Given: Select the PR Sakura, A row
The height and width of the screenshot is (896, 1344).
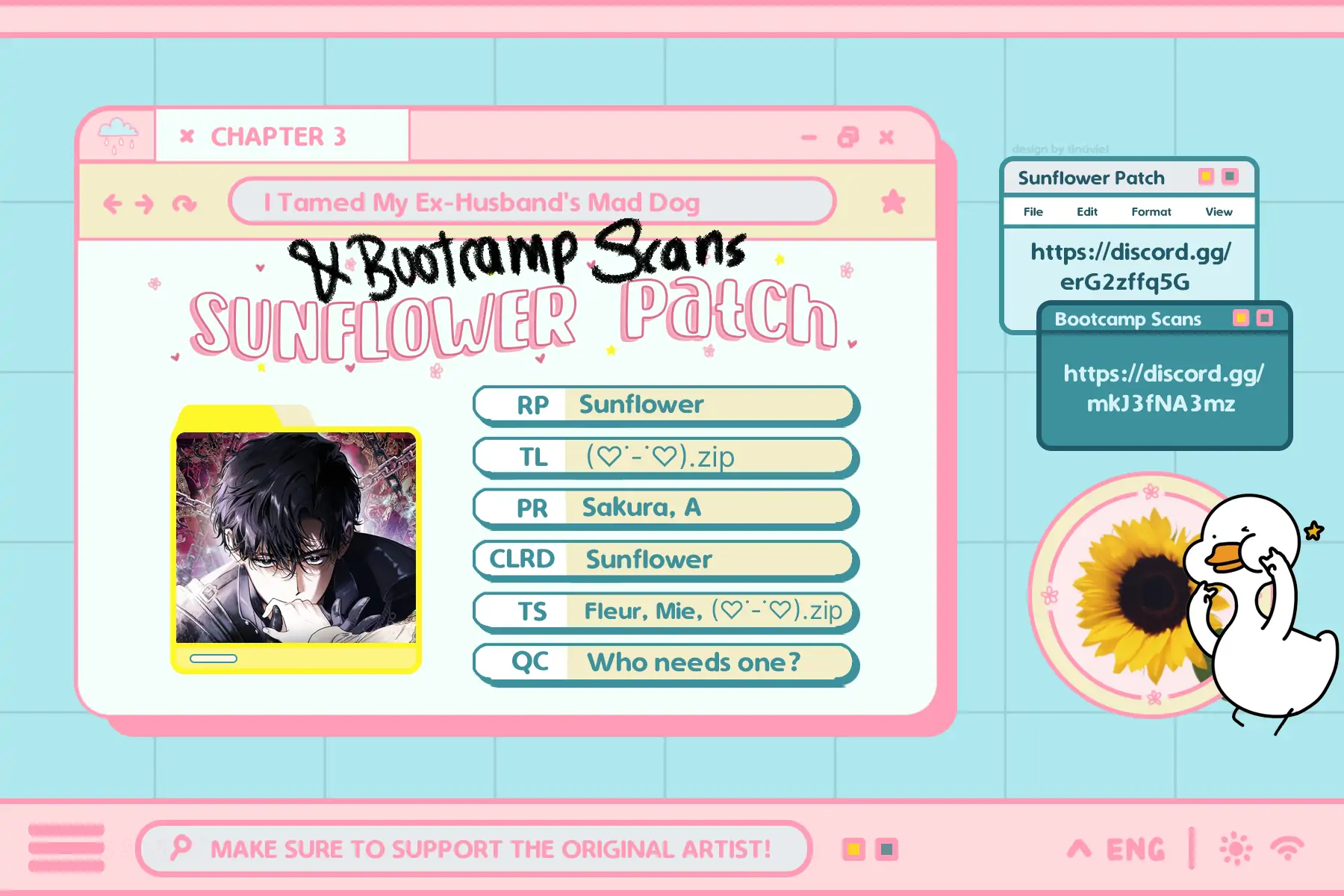Looking at the screenshot, I should [666, 508].
